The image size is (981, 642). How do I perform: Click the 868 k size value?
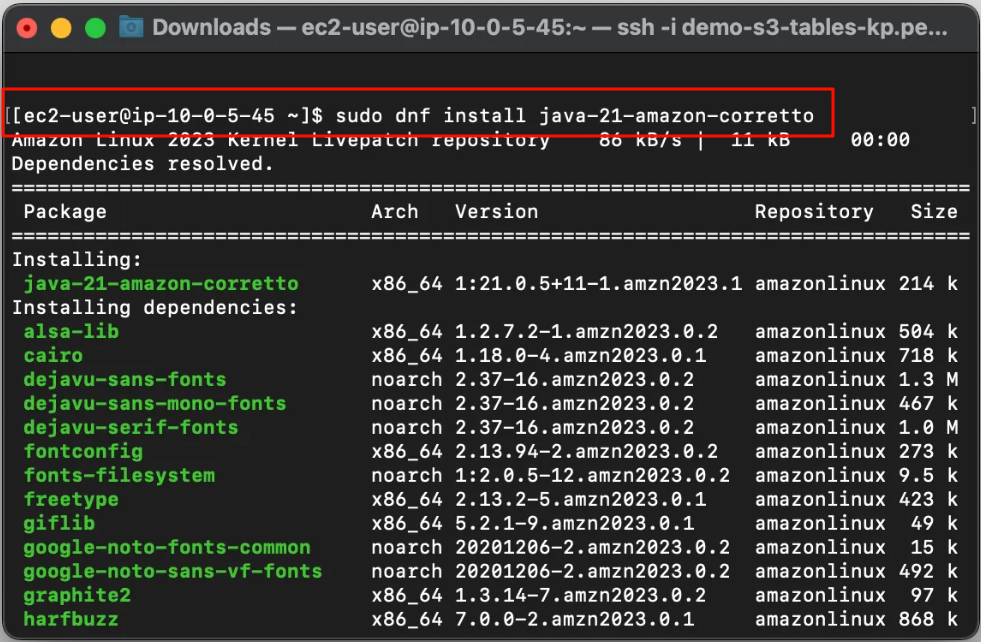click(x=928, y=619)
